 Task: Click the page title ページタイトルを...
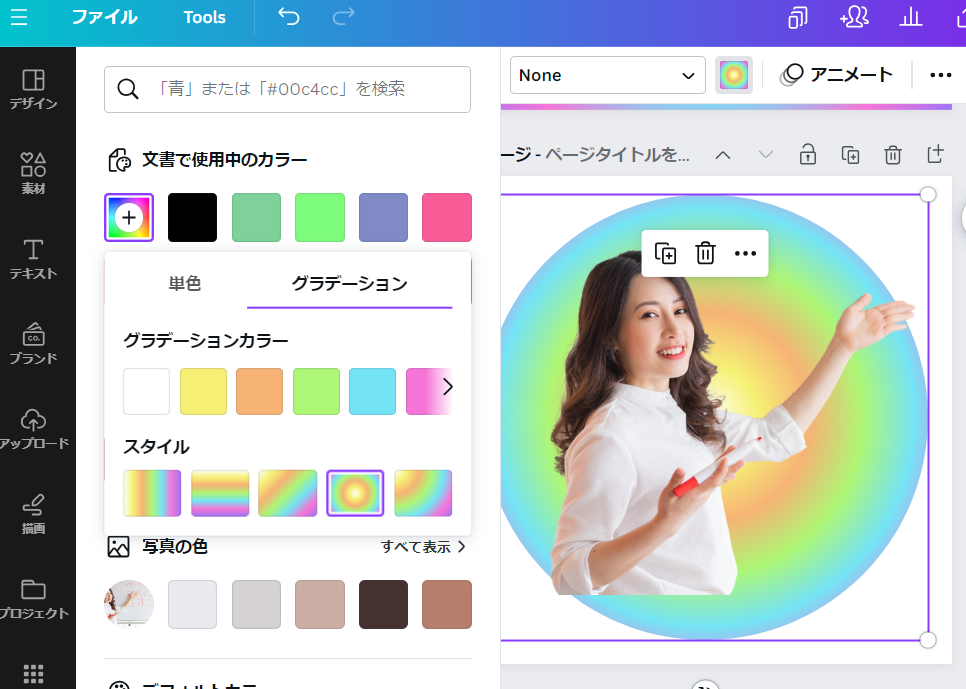click(617, 155)
